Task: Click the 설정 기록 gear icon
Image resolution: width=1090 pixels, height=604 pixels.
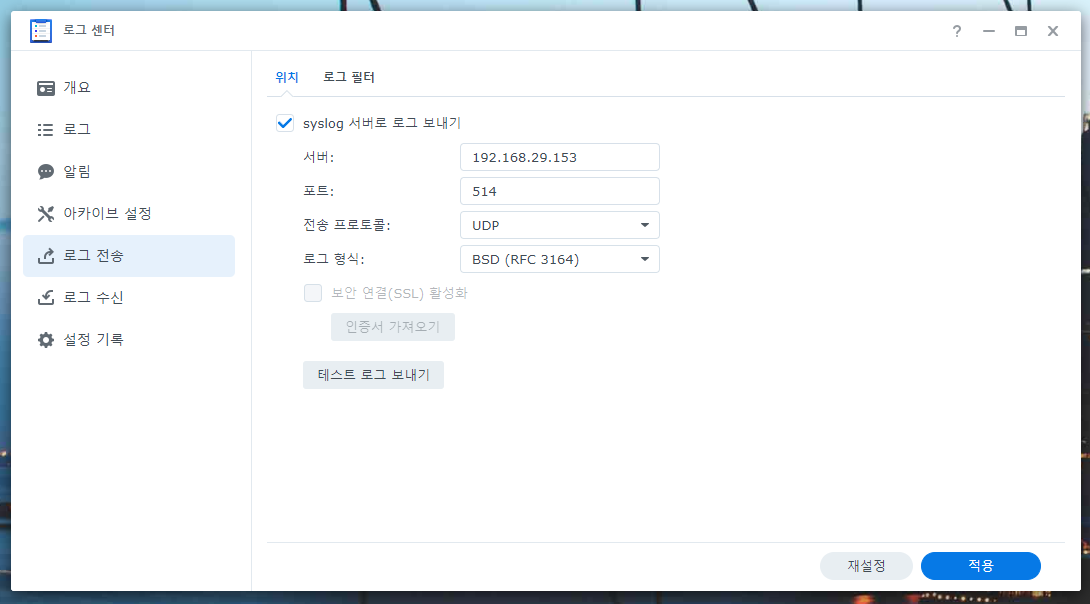Action: [46, 340]
